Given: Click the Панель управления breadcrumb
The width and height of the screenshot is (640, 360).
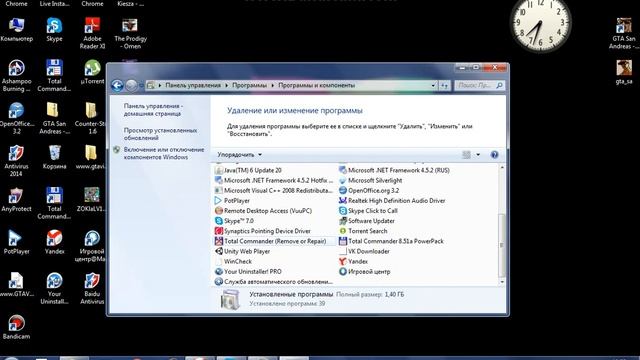Looking at the screenshot, I should [x=193, y=85].
